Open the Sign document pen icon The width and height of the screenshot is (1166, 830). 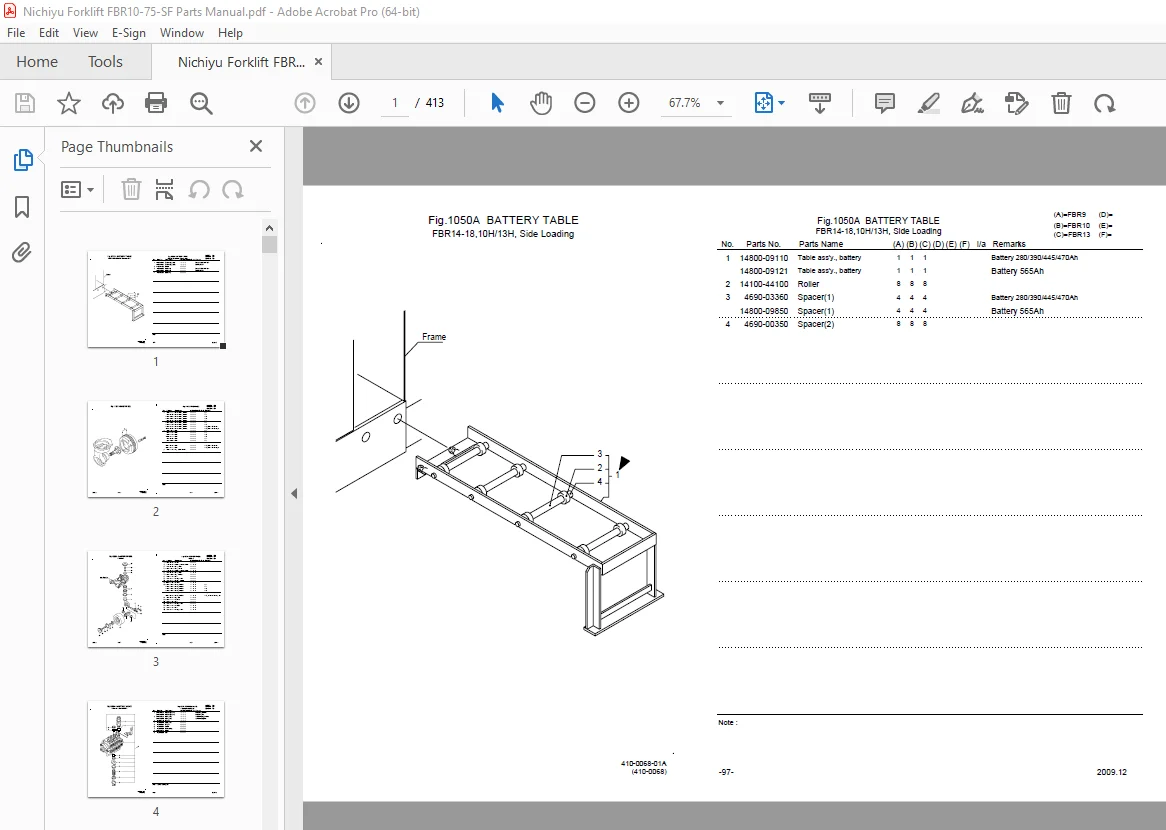click(x=972, y=103)
